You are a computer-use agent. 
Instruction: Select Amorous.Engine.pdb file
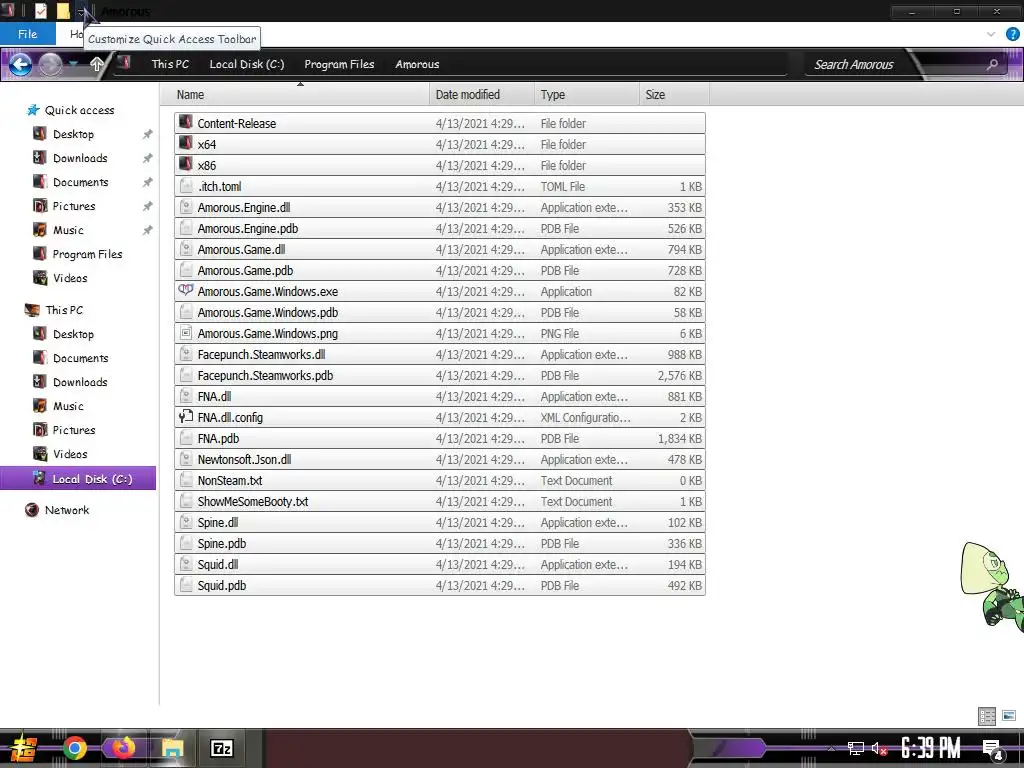click(440, 229)
